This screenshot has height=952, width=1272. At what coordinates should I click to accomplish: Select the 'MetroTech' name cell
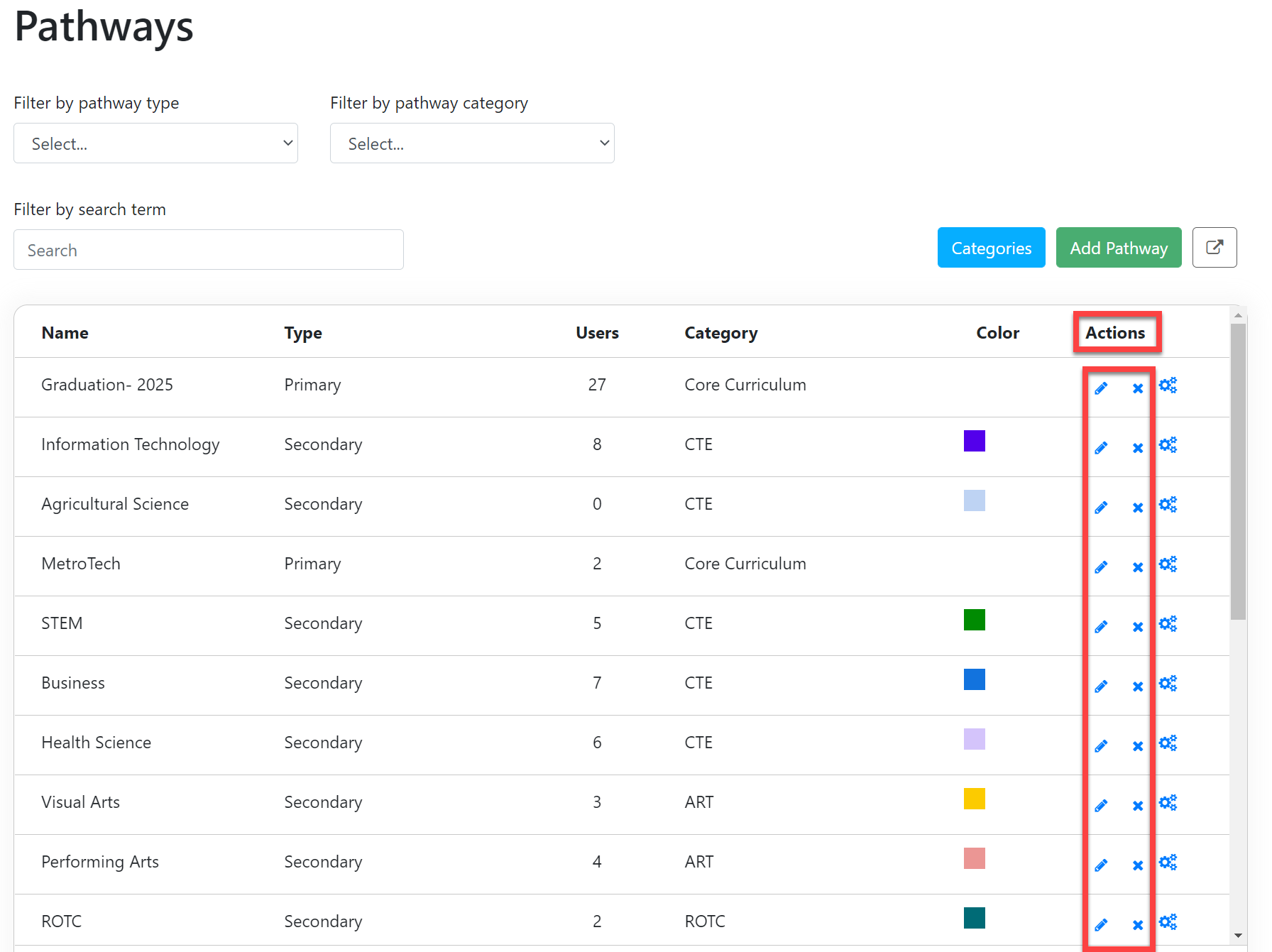click(81, 564)
